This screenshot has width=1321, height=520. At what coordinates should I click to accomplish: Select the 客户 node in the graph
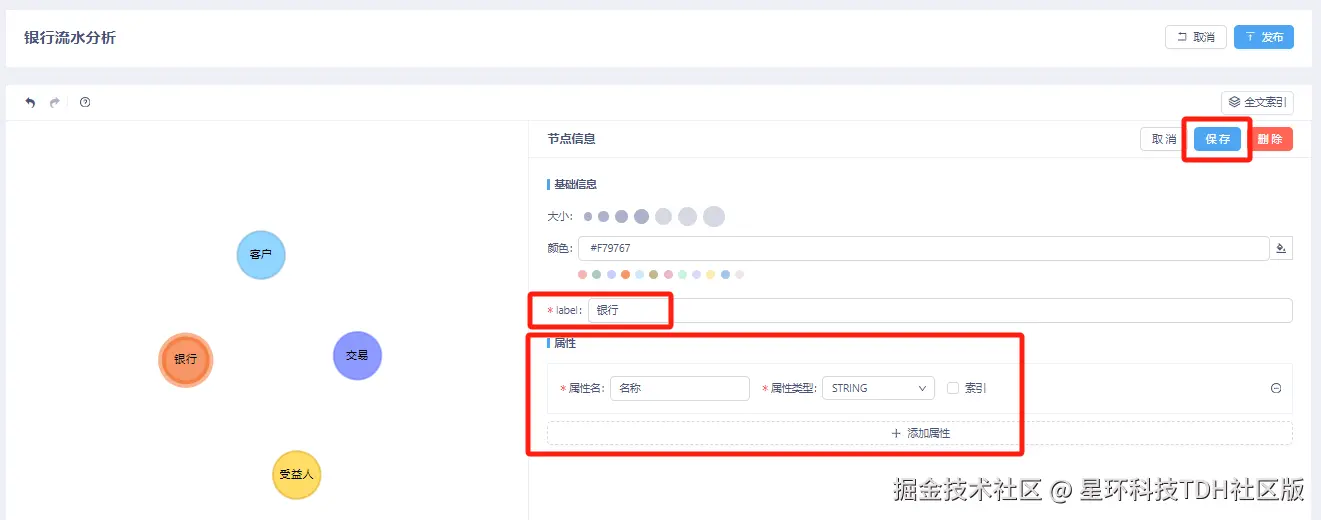click(261, 255)
